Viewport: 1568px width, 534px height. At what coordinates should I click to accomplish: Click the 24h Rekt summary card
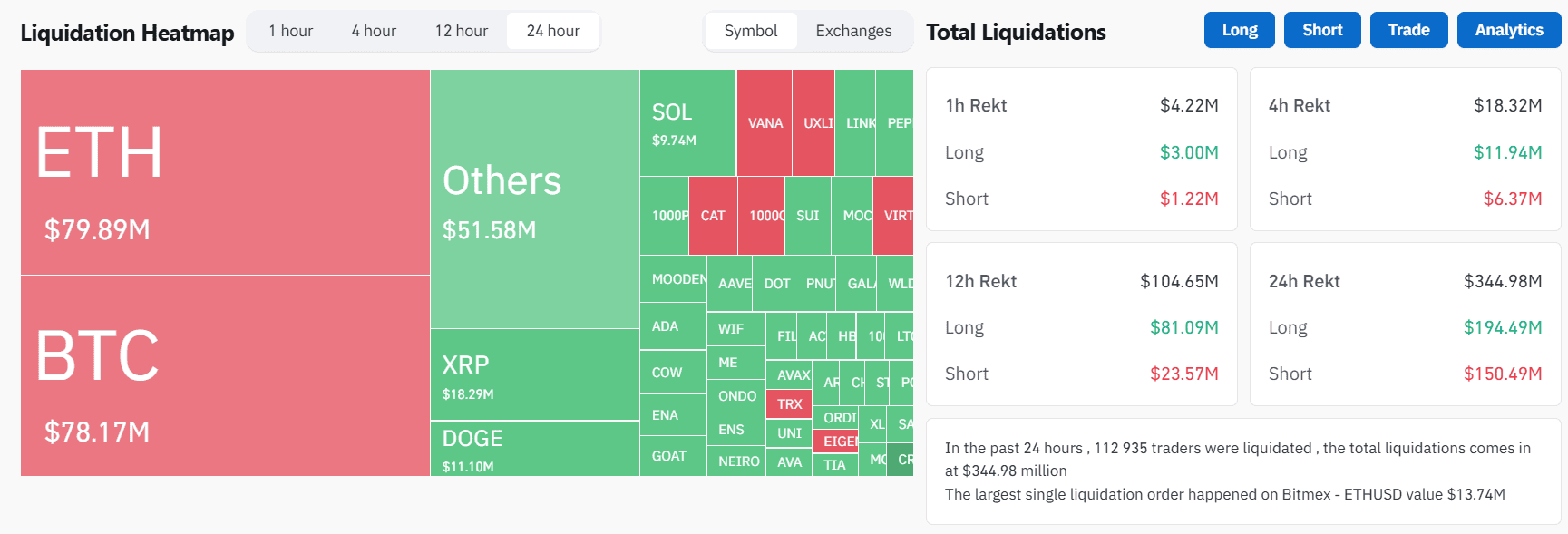[1405, 325]
